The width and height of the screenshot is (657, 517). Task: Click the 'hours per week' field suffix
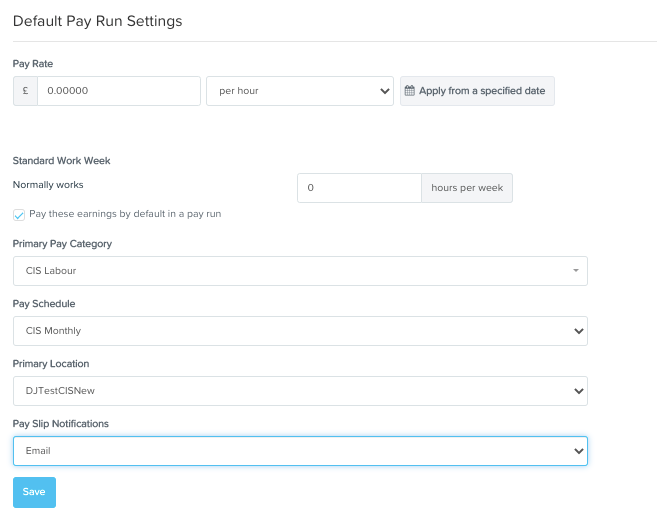pyautogui.click(x=467, y=188)
